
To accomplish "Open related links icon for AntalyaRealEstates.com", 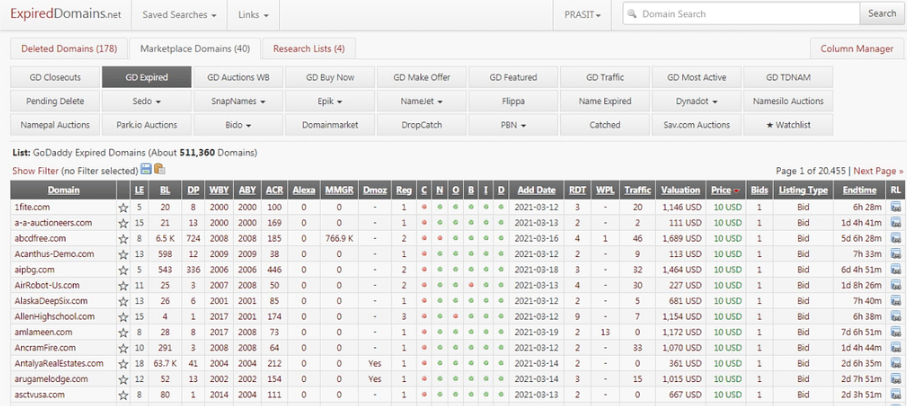I will point(896,363).
